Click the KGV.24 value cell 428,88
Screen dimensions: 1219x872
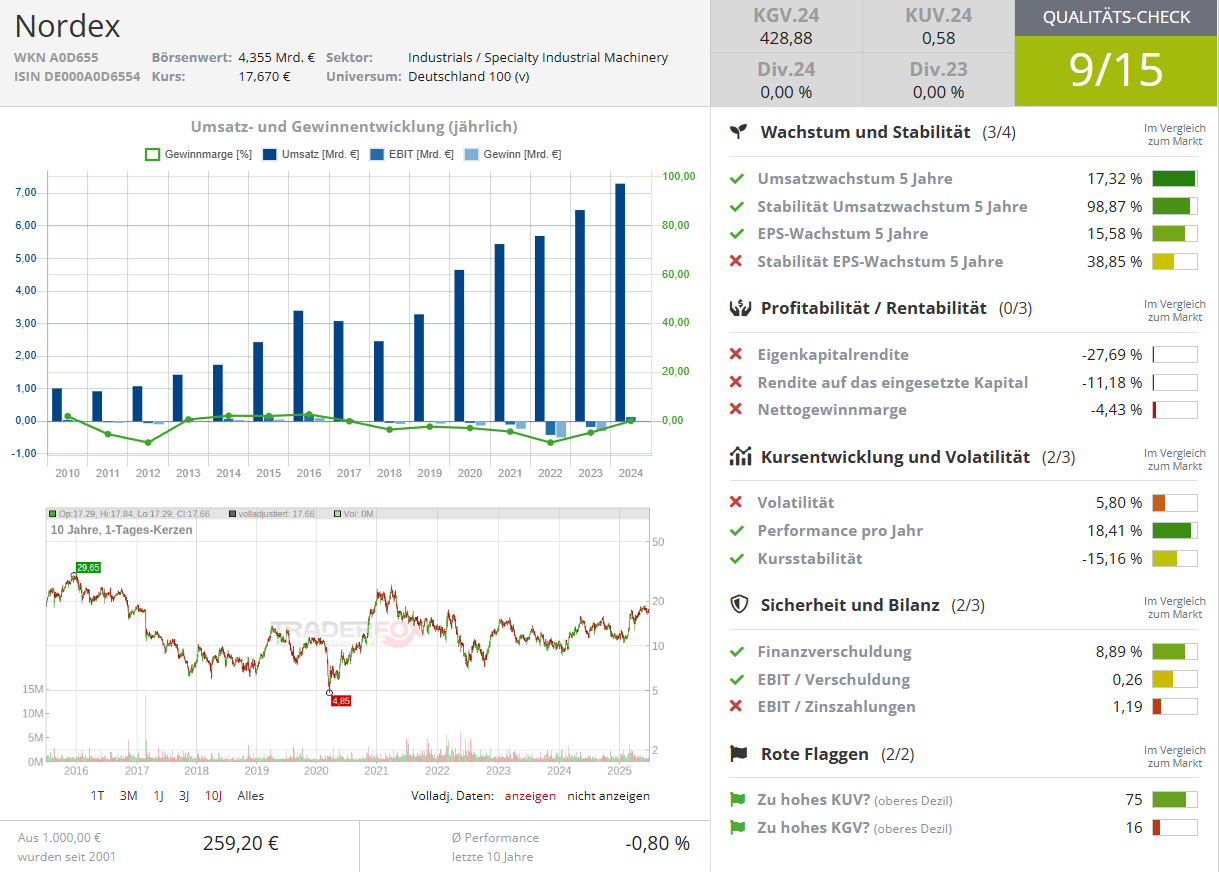point(786,38)
